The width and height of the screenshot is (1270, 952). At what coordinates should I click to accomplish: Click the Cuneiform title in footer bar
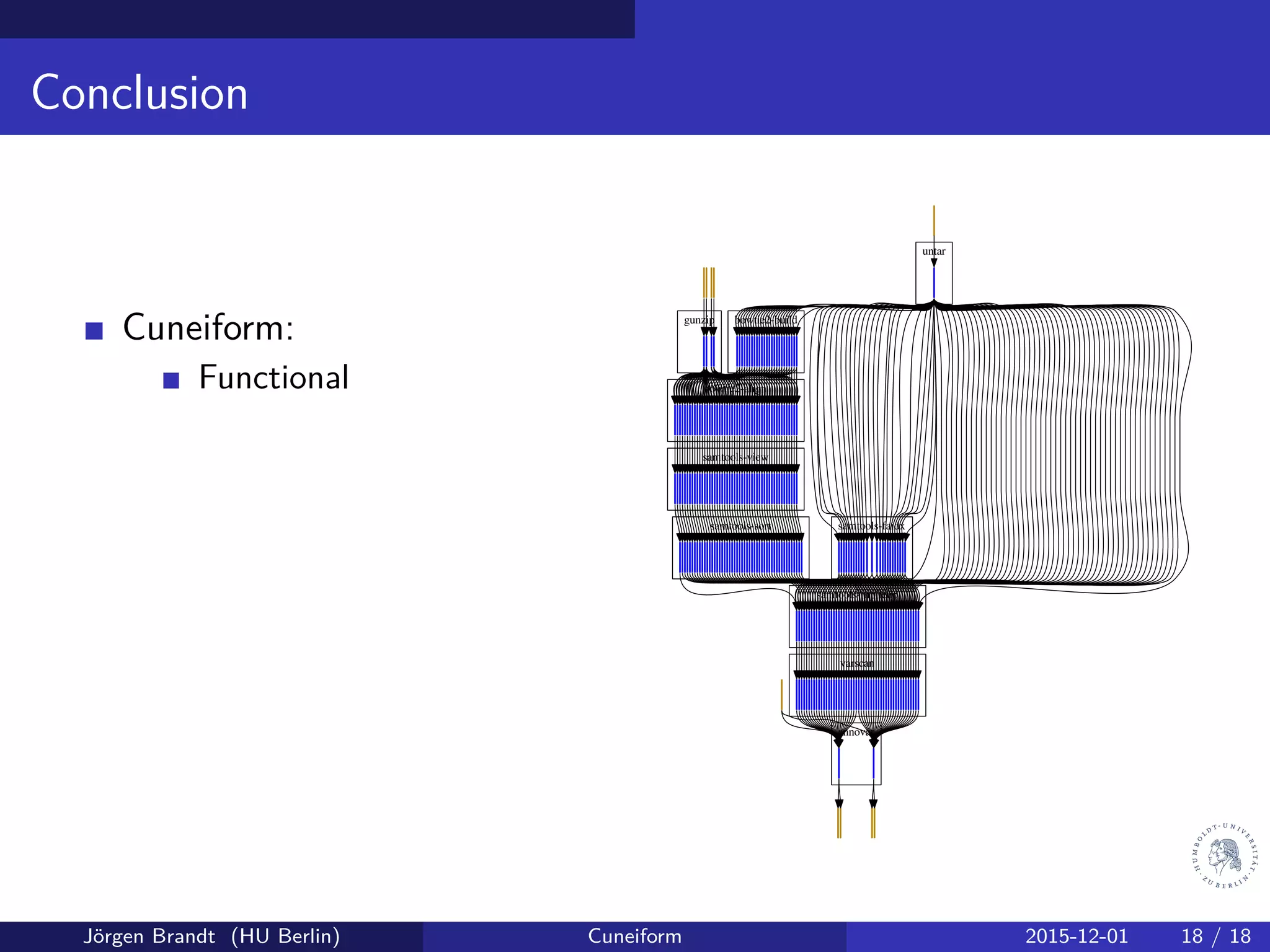coord(634,936)
